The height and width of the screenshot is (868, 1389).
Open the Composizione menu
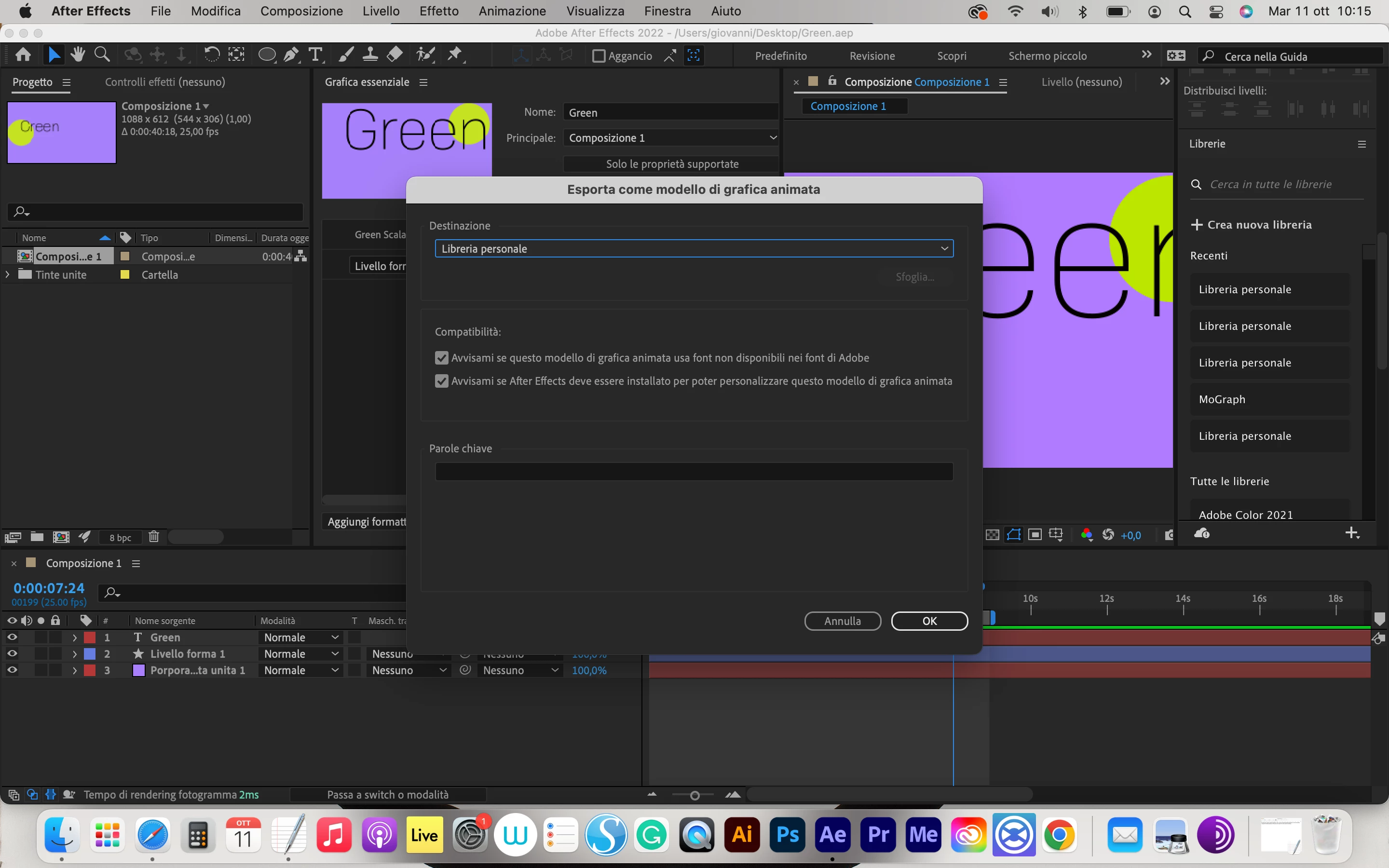pyautogui.click(x=301, y=11)
